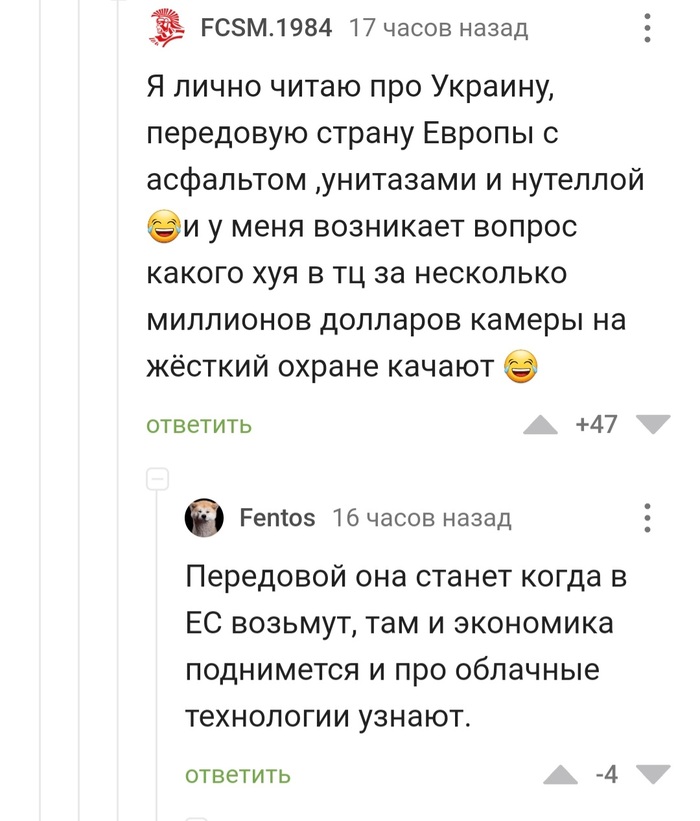The width and height of the screenshot is (700, 821).
Task: Open Fentos user profile link
Action: [x=278, y=518]
